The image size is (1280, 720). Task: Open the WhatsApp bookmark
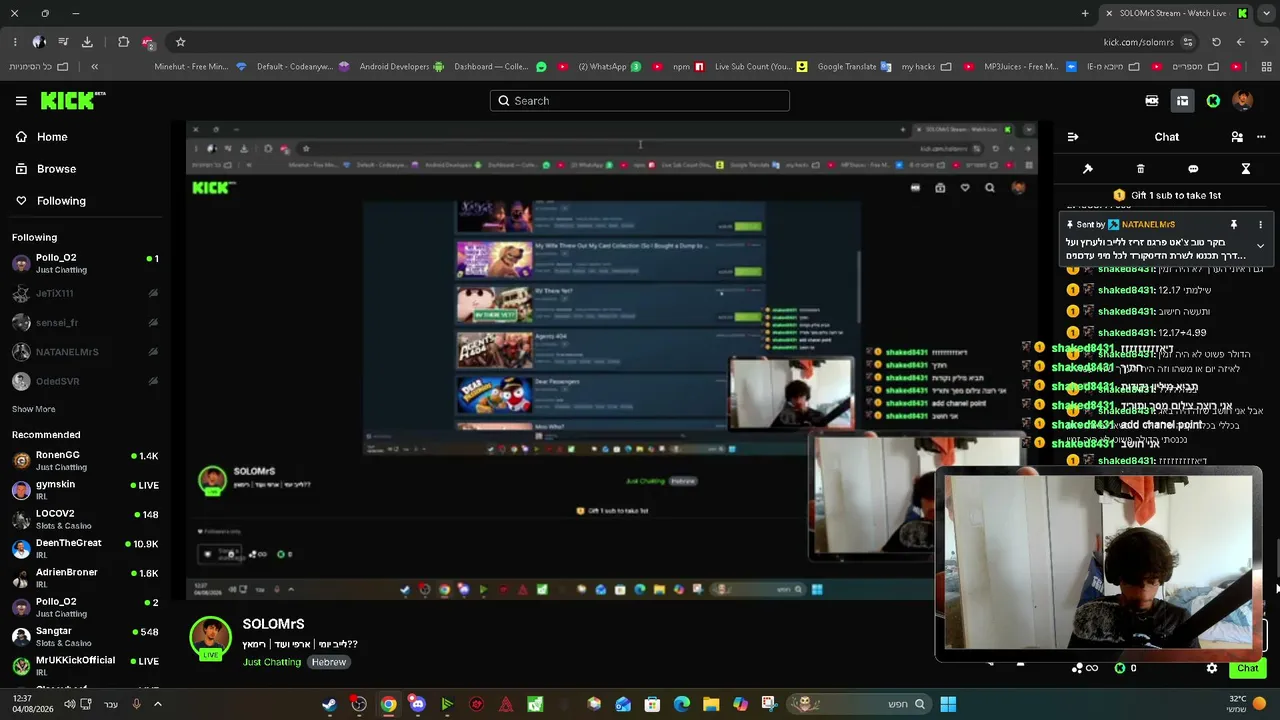609,67
